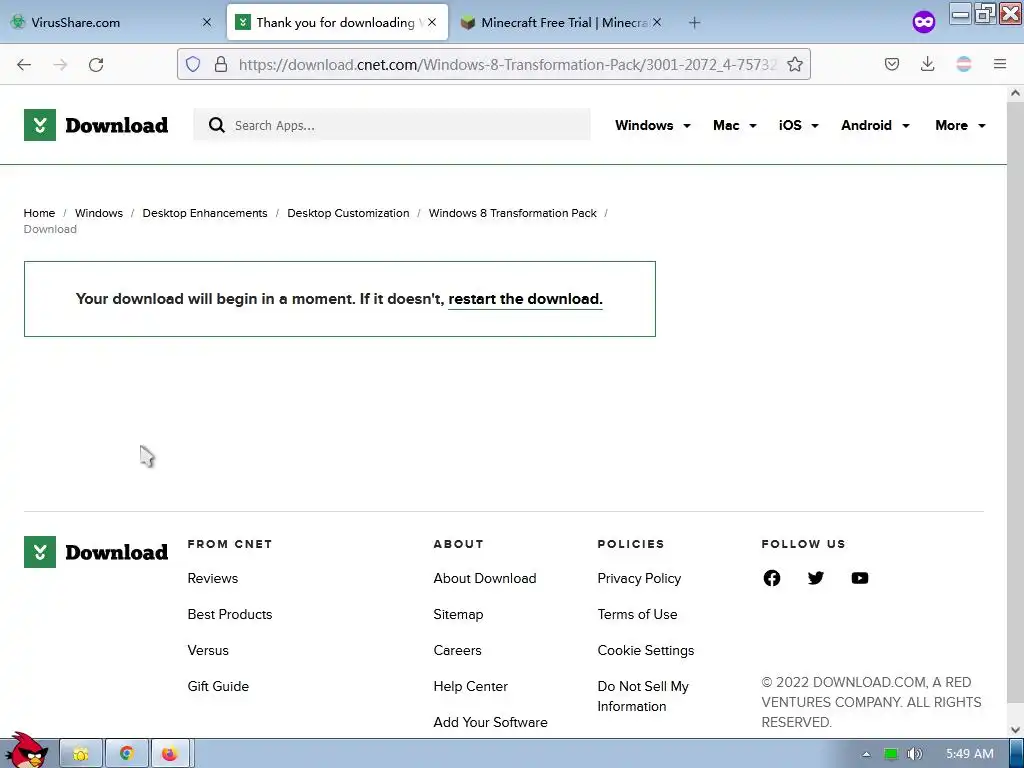Go to Home breadcrumb
This screenshot has width=1024, height=768.
tap(39, 213)
